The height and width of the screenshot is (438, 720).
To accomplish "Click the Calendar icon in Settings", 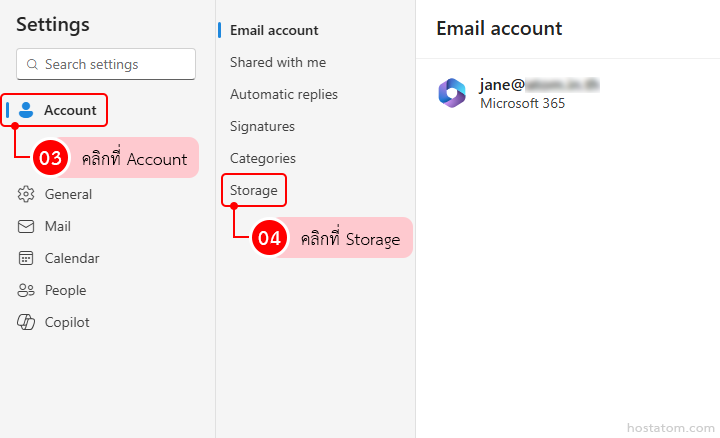I will tap(26, 258).
